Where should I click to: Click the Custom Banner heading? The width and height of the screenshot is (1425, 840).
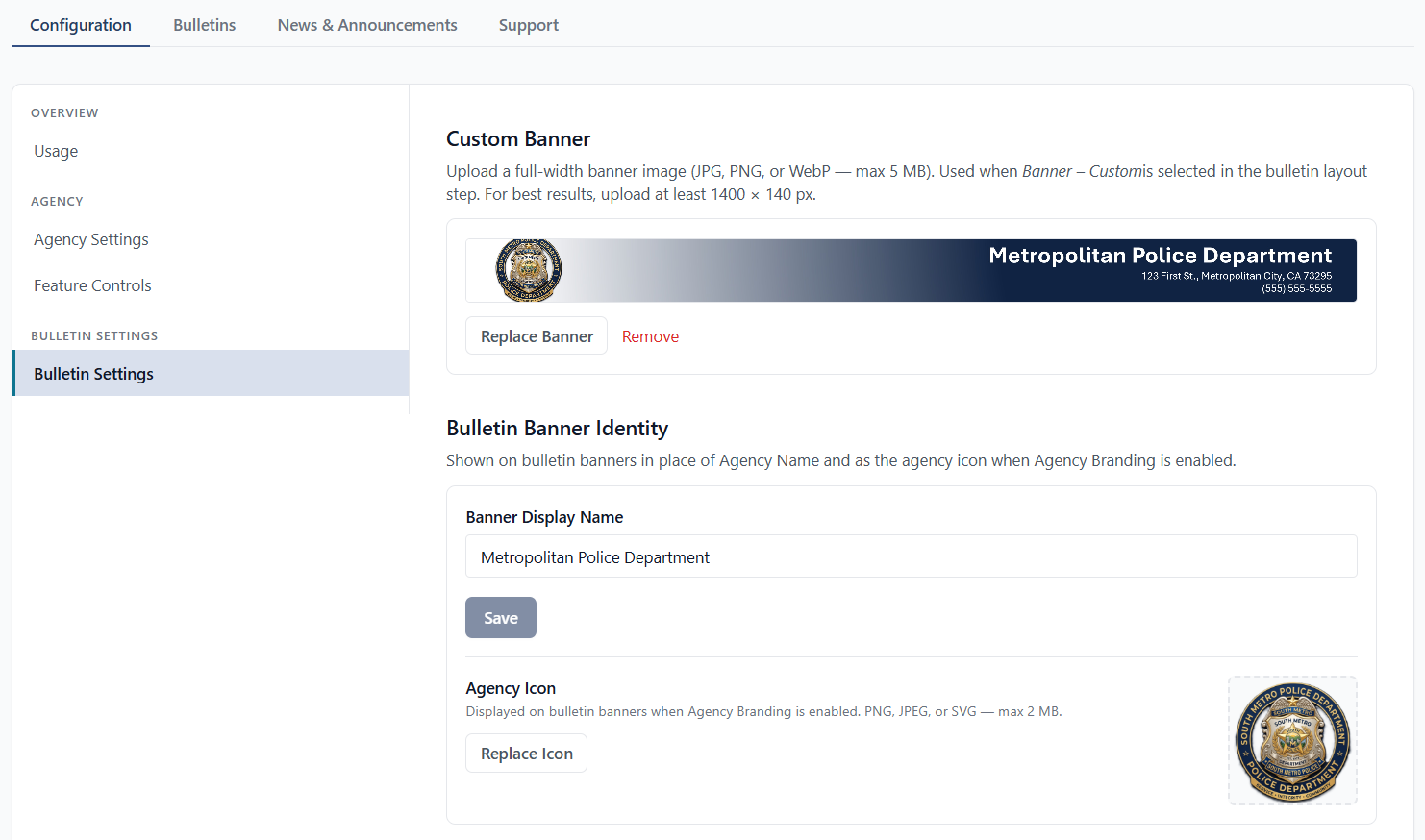coord(518,138)
